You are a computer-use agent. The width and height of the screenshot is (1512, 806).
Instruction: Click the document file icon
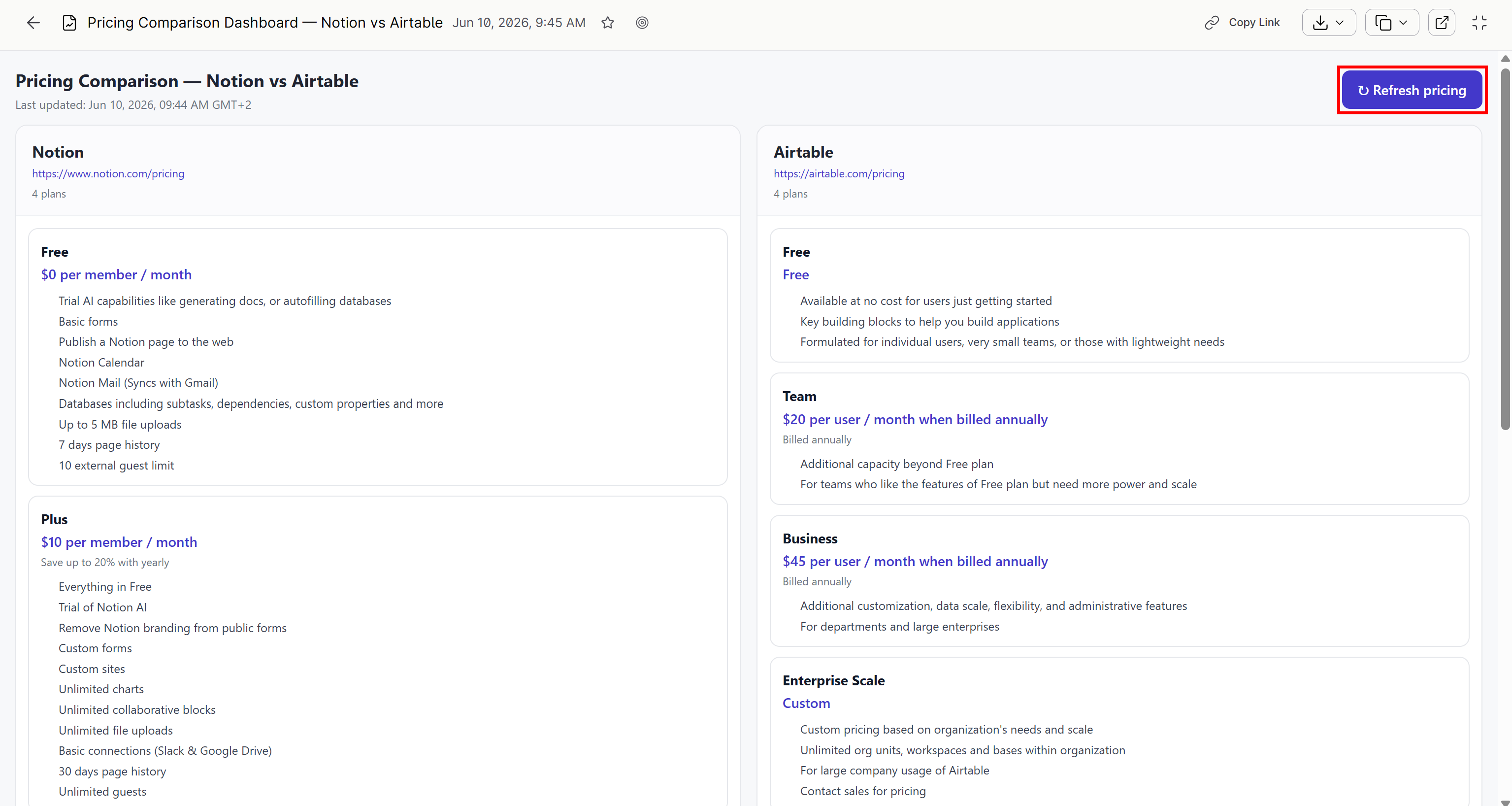pos(69,23)
